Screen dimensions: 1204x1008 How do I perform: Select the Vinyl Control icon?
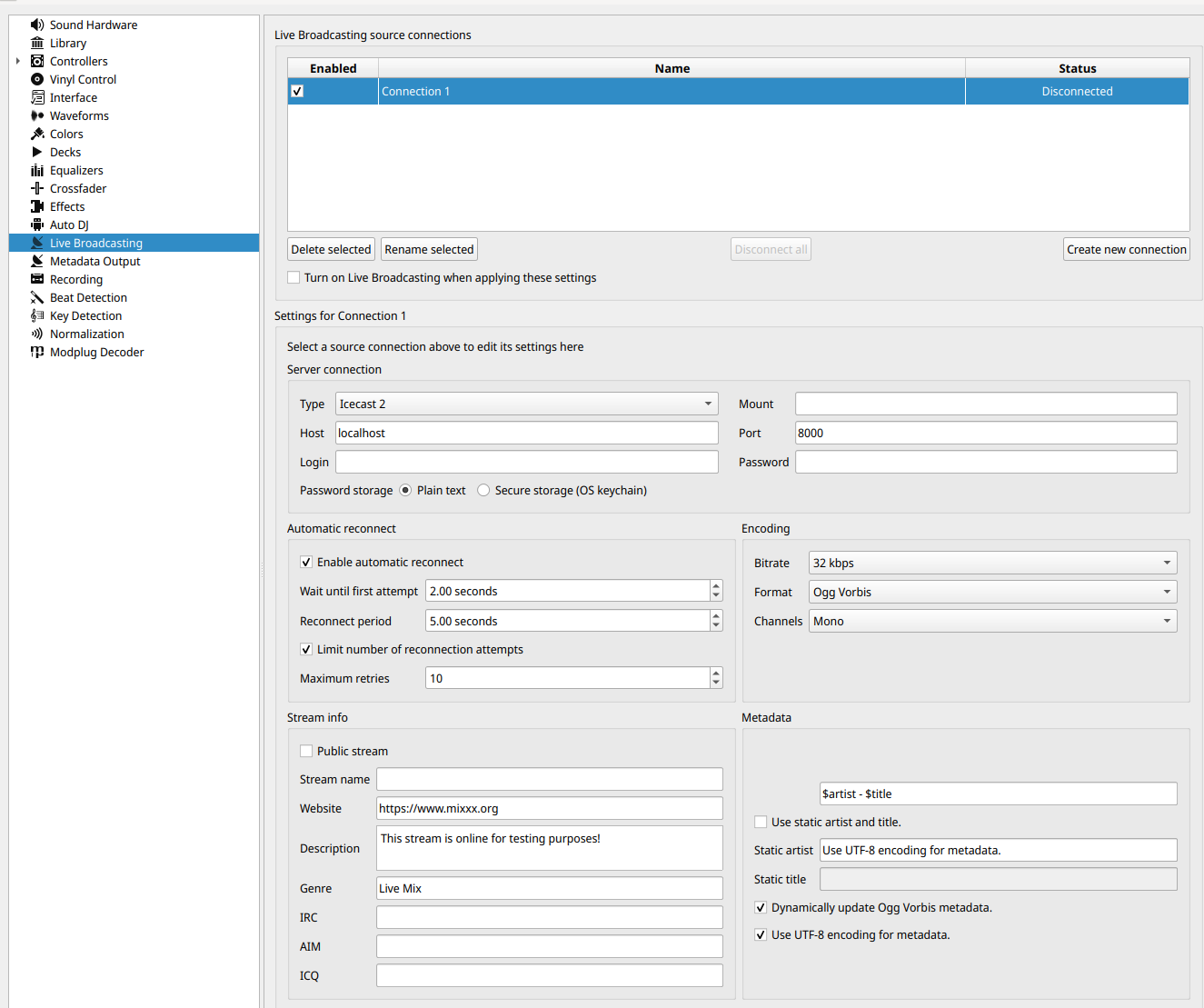pyautogui.click(x=37, y=79)
